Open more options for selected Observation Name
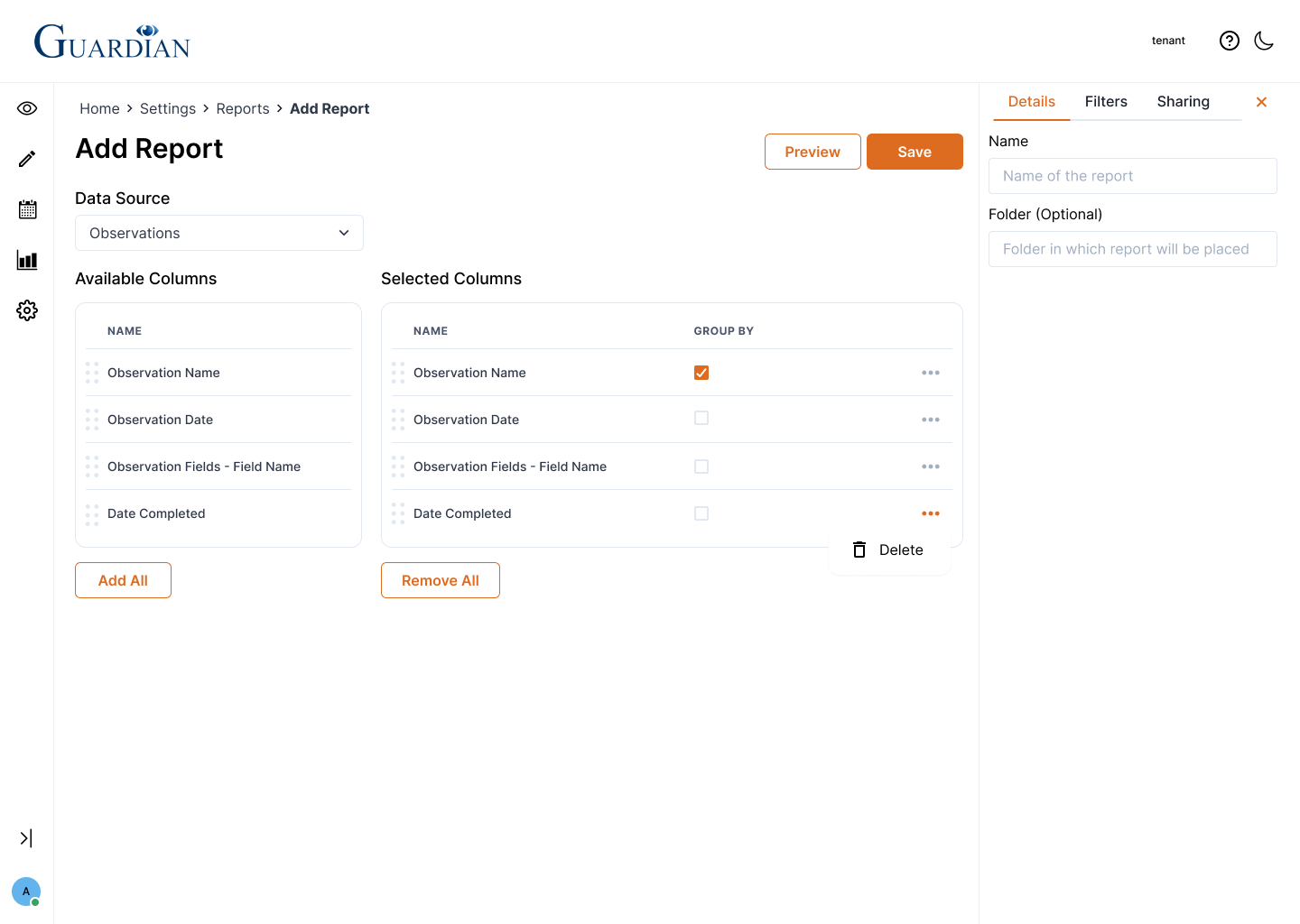Image resolution: width=1300 pixels, height=924 pixels. (930, 373)
